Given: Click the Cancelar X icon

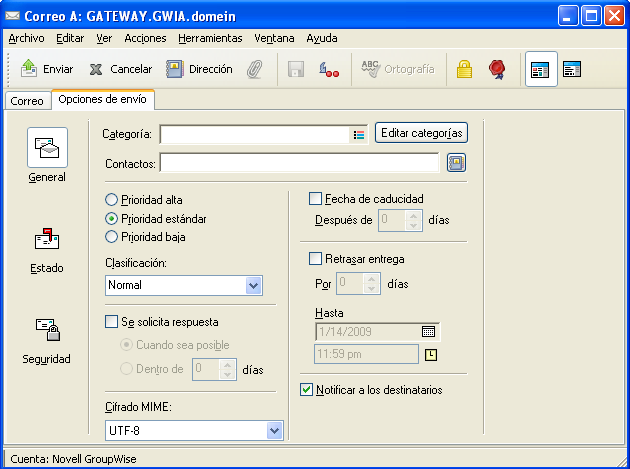Looking at the screenshot, I should point(96,70).
